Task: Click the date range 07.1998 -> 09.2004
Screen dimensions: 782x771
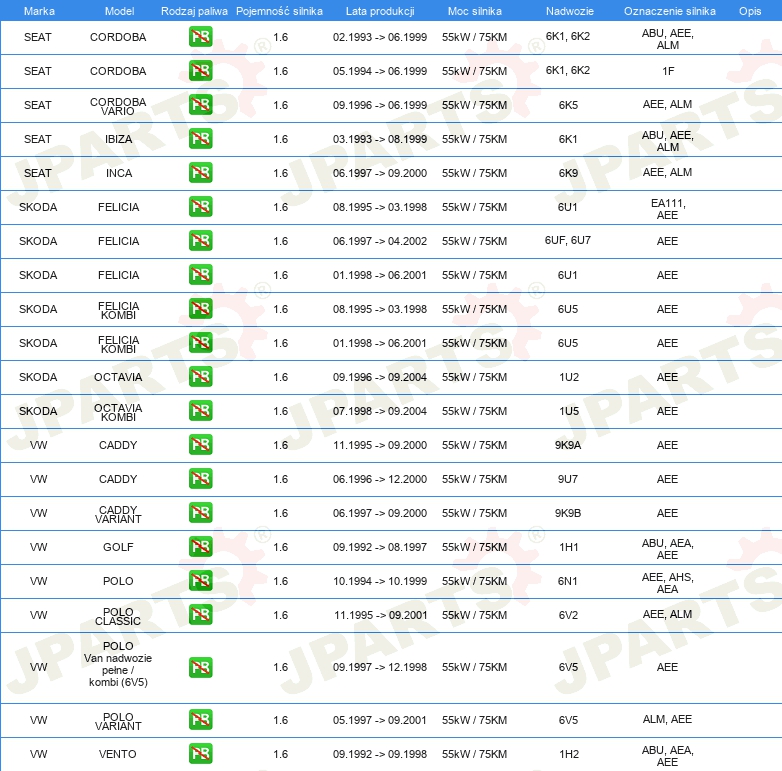Action: 380,411
